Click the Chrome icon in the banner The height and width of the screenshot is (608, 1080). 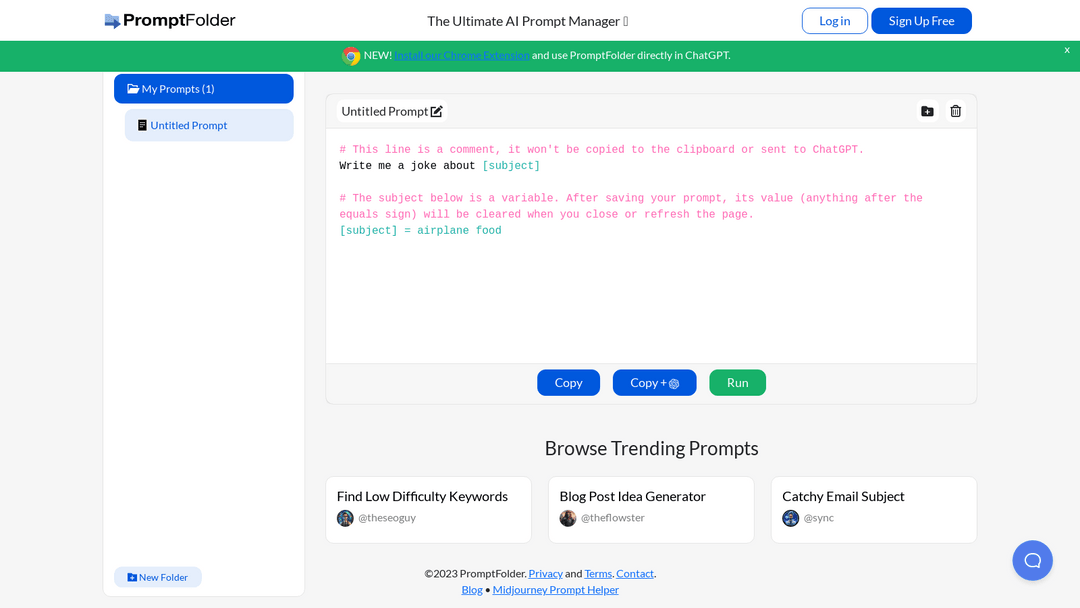point(351,56)
